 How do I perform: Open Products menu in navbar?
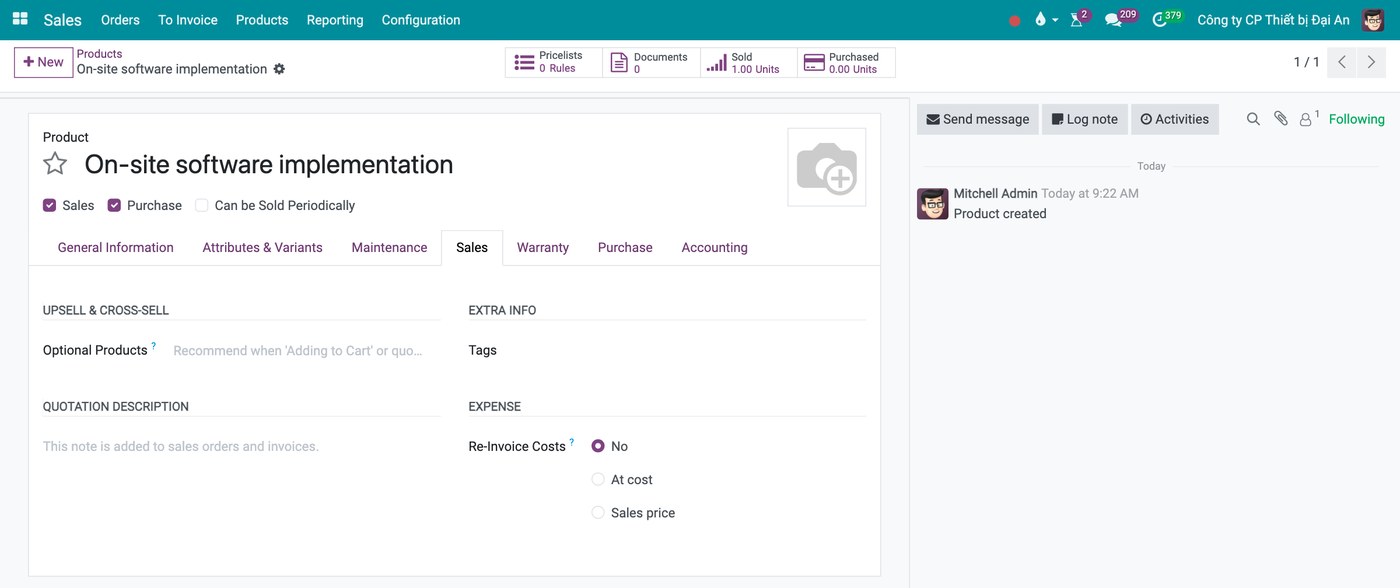pos(262,20)
